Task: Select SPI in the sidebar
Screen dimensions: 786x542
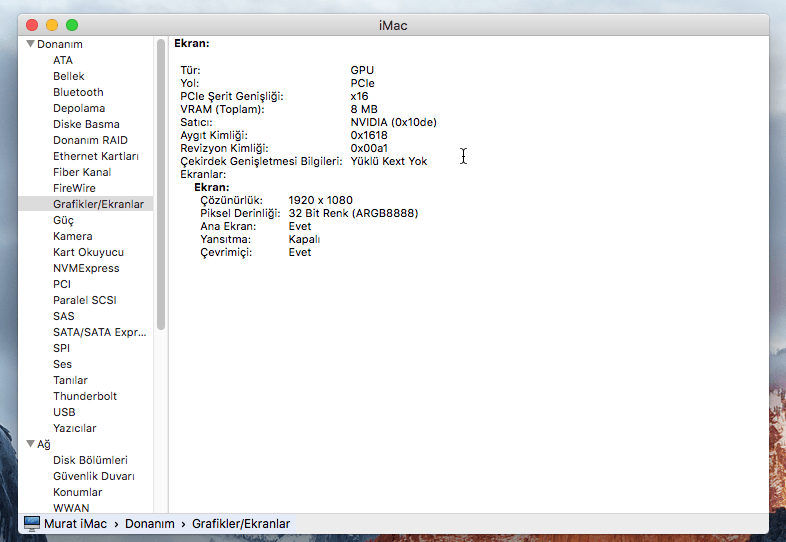Action: point(61,348)
